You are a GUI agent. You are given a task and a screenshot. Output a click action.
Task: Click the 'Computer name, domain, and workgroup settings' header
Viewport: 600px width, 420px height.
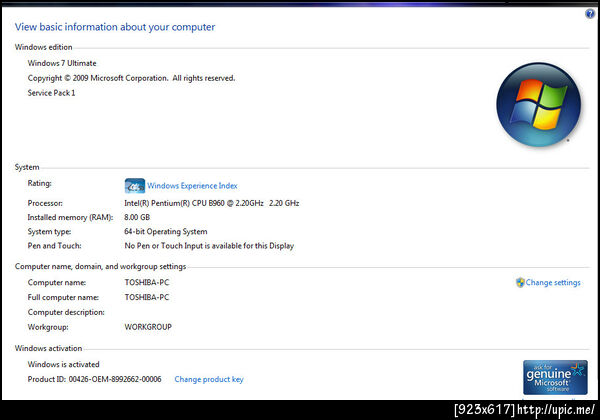pos(100,267)
